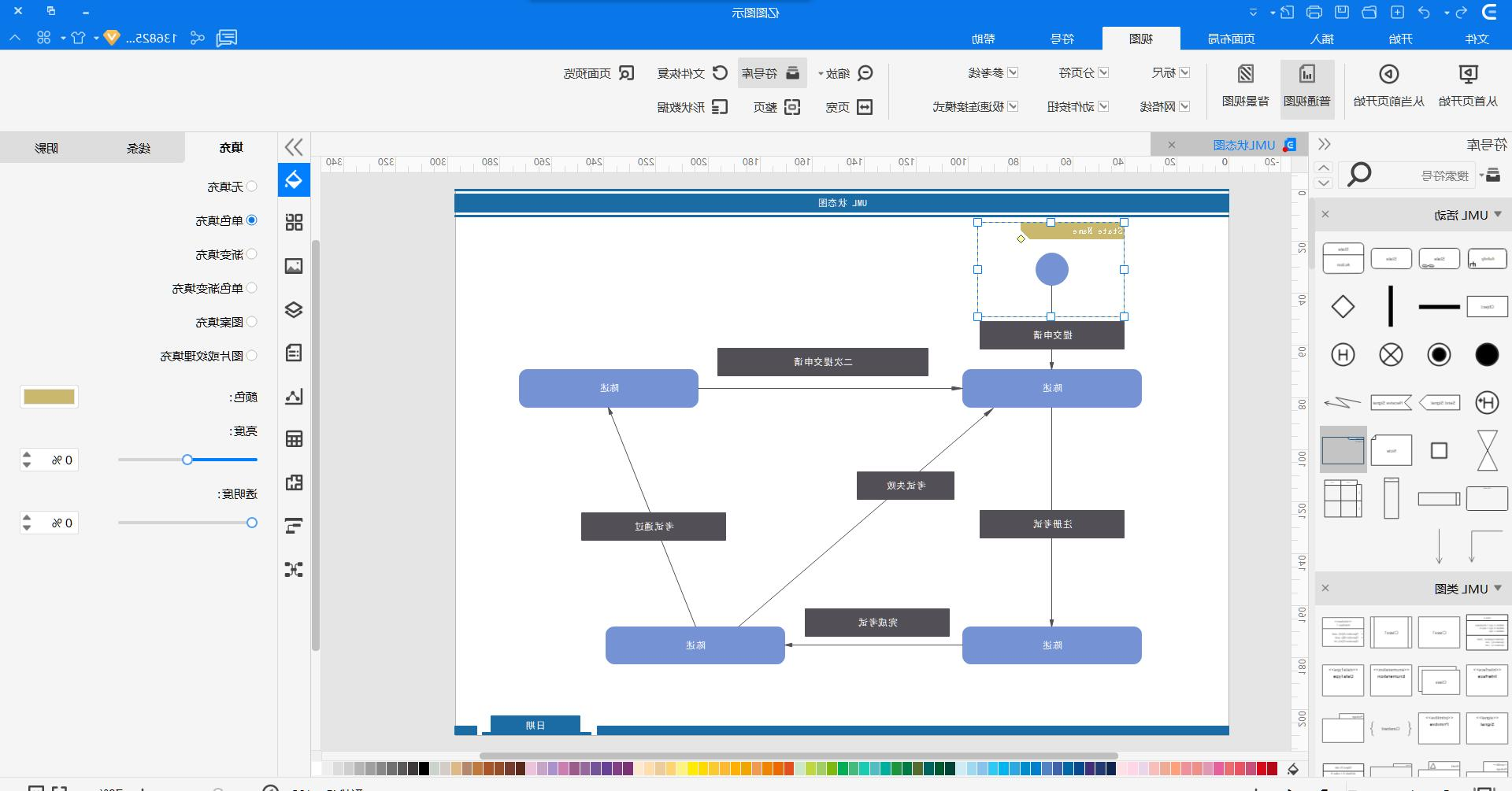Viewport: 1512px width, 791px height.
Task: Click the Print icon in the title bar
Action: (x=1314, y=12)
